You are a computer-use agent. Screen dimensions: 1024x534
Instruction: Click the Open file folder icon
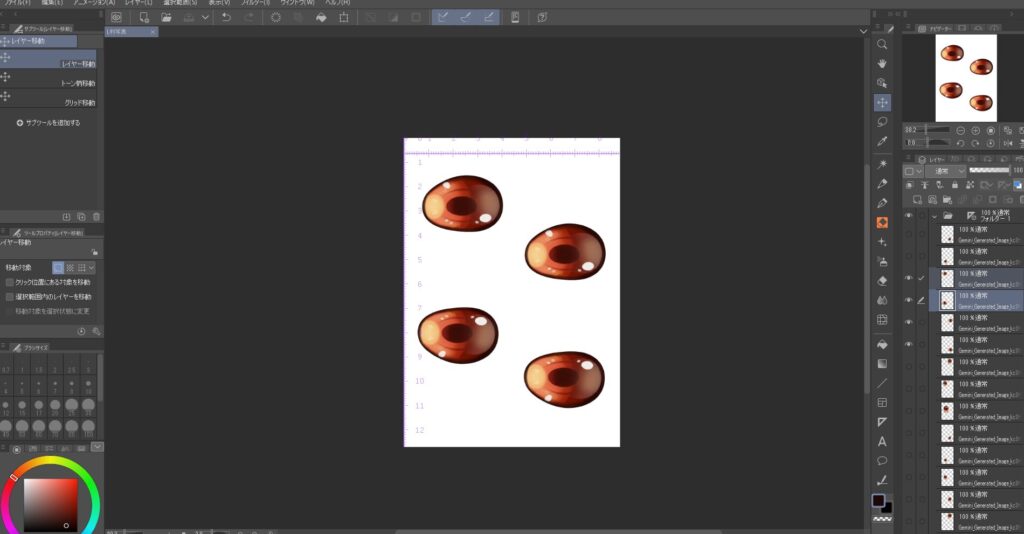click(167, 17)
